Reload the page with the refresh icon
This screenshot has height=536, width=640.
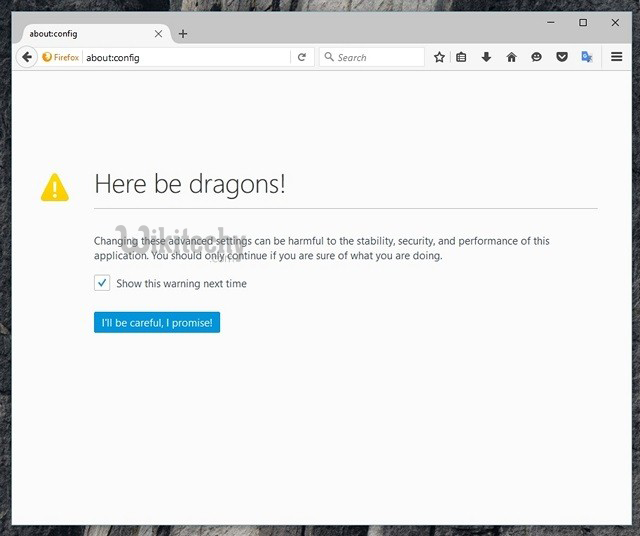tap(302, 57)
